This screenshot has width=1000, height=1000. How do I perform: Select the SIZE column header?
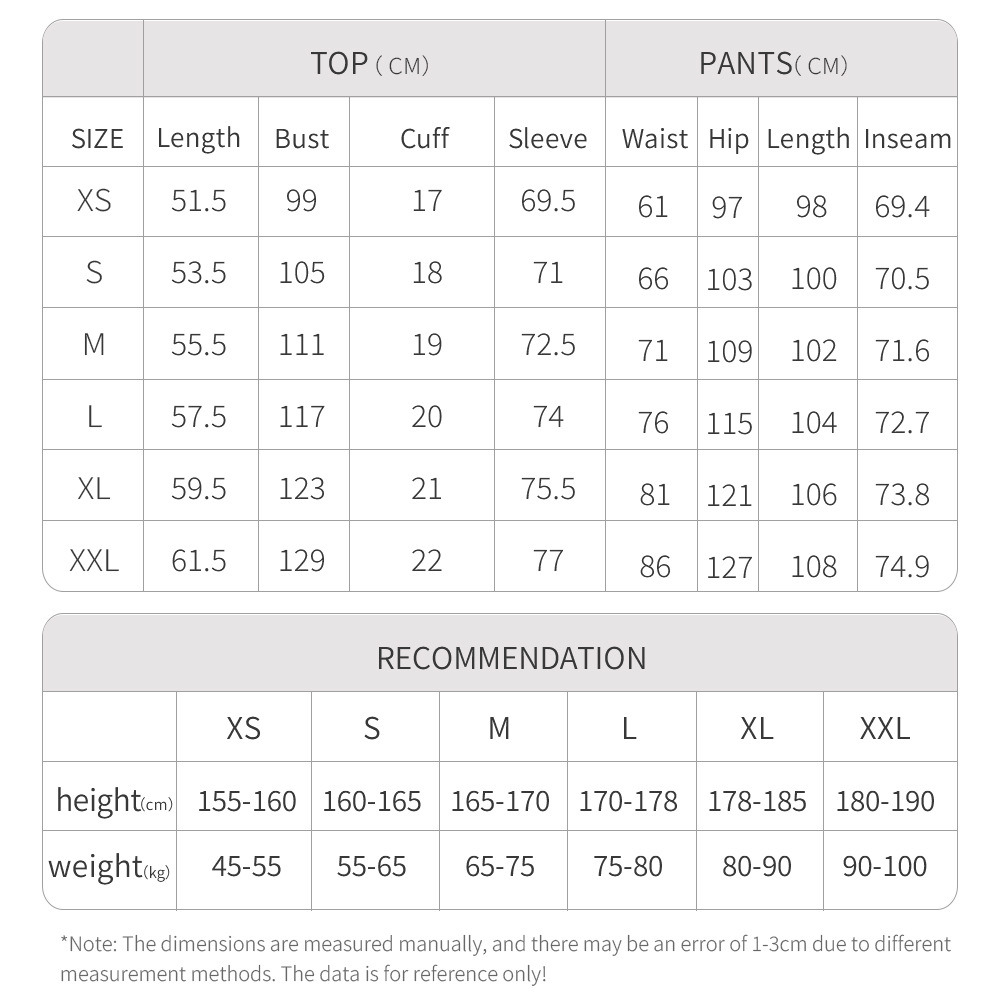97,139
